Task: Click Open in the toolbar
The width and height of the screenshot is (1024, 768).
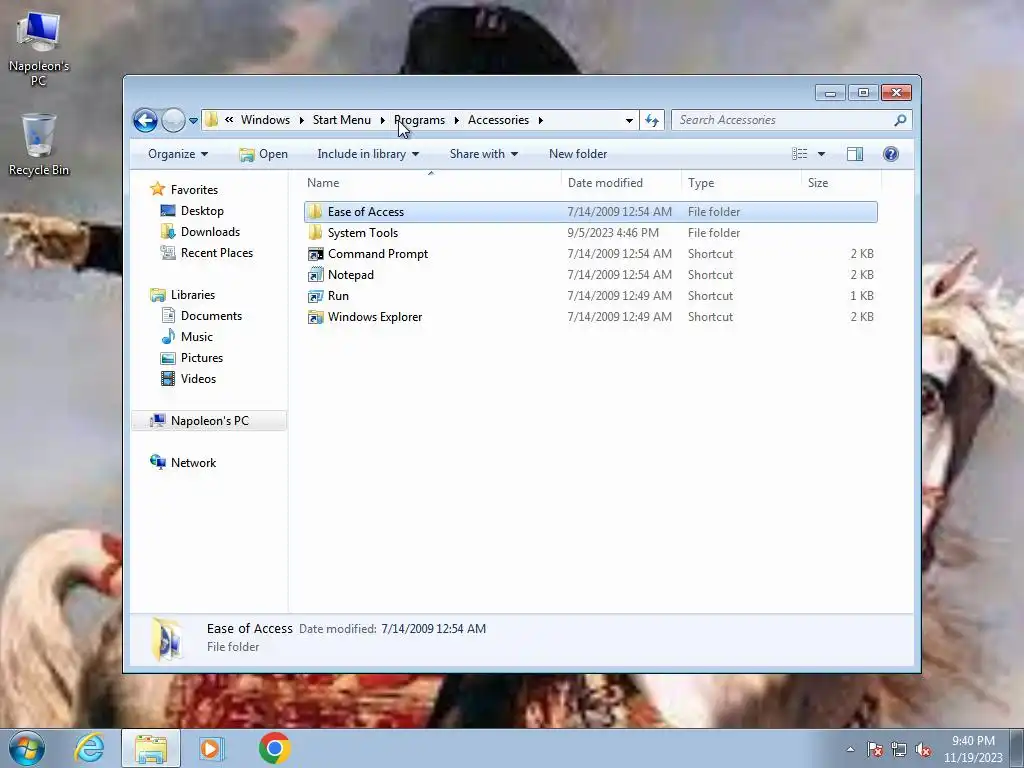Action: pos(263,154)
